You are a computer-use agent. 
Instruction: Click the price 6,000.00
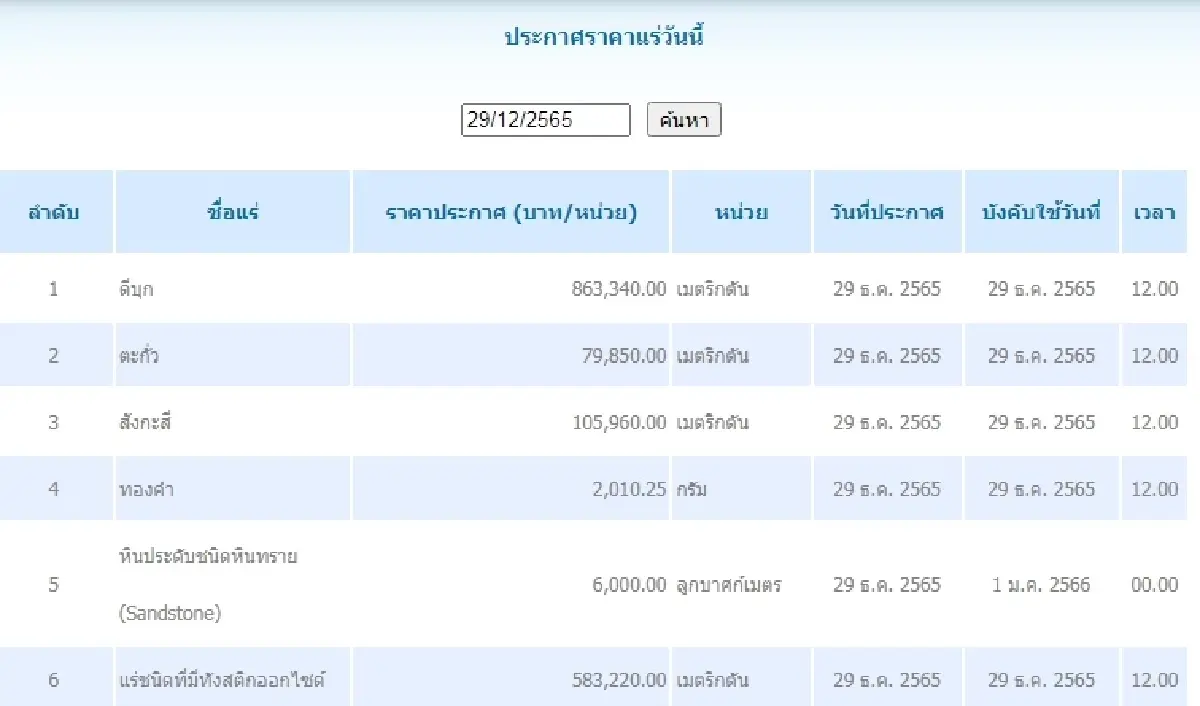click(x=629, y=585)
